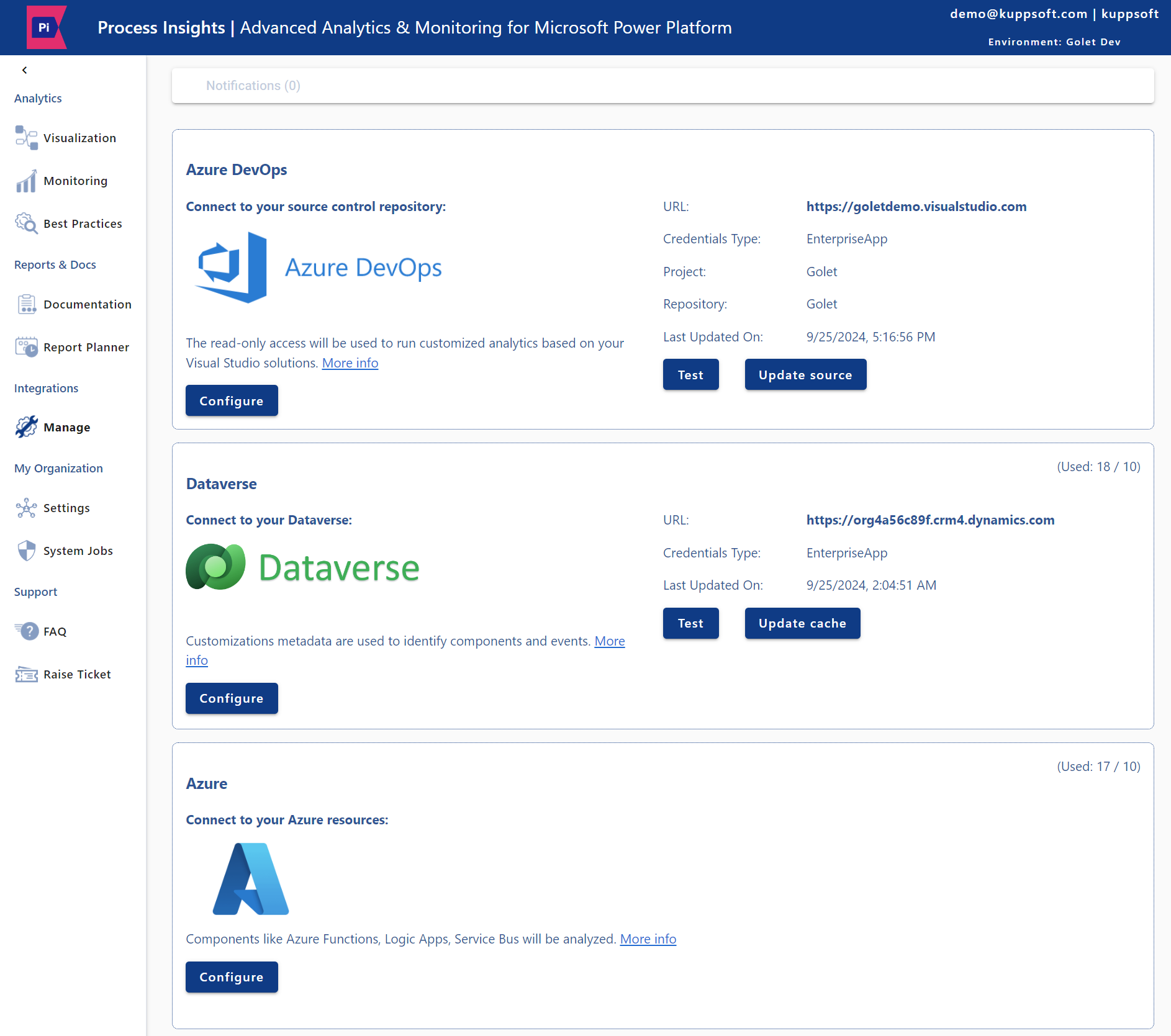Click the Reports & Docs section label

[x=55, y=264]
